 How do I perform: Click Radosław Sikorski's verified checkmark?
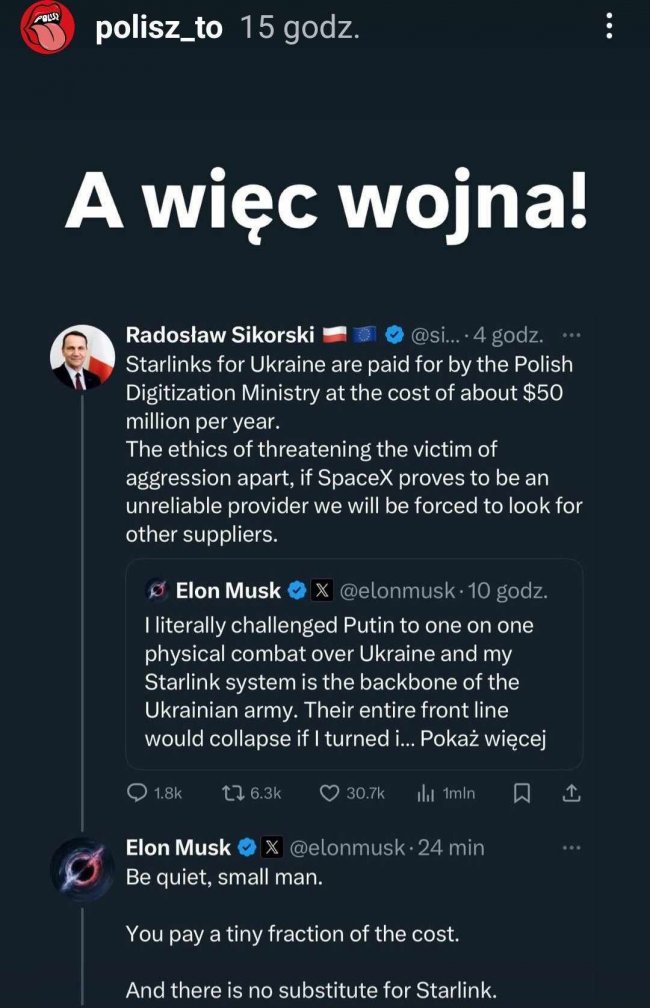(394, 336)
